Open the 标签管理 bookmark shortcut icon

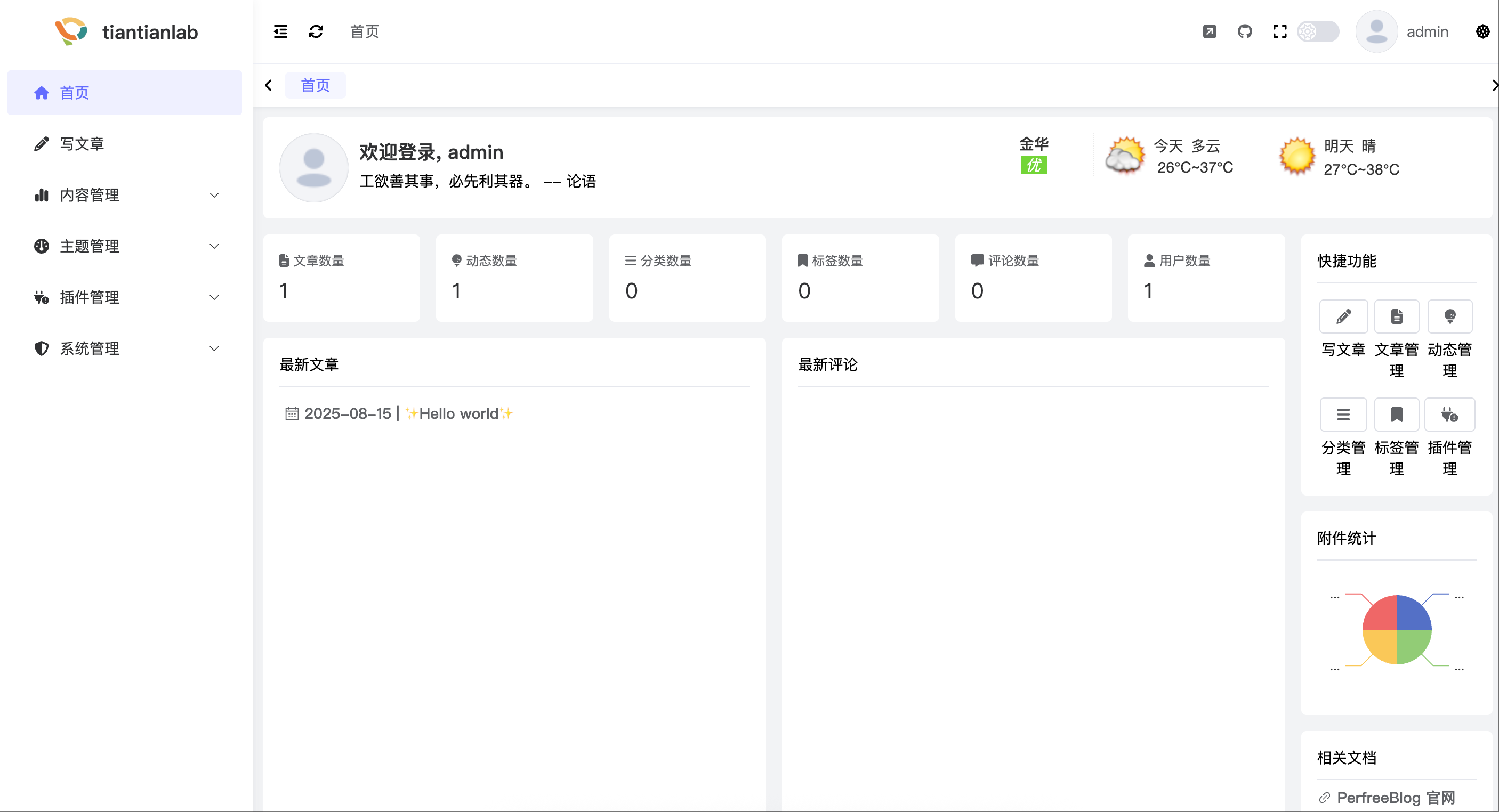click(x=1397, y=415)
